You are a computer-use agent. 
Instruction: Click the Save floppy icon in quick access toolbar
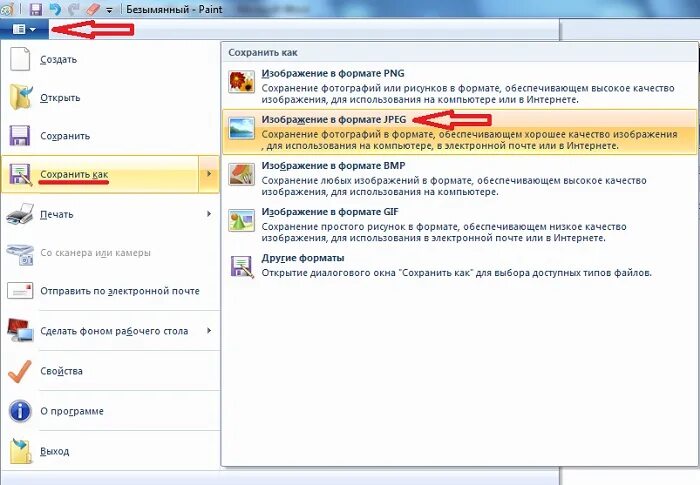pos(35,9)
